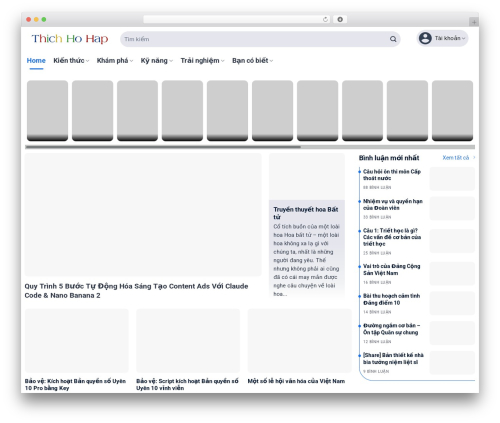Reload the page via the refresh icon

[325, 19]
